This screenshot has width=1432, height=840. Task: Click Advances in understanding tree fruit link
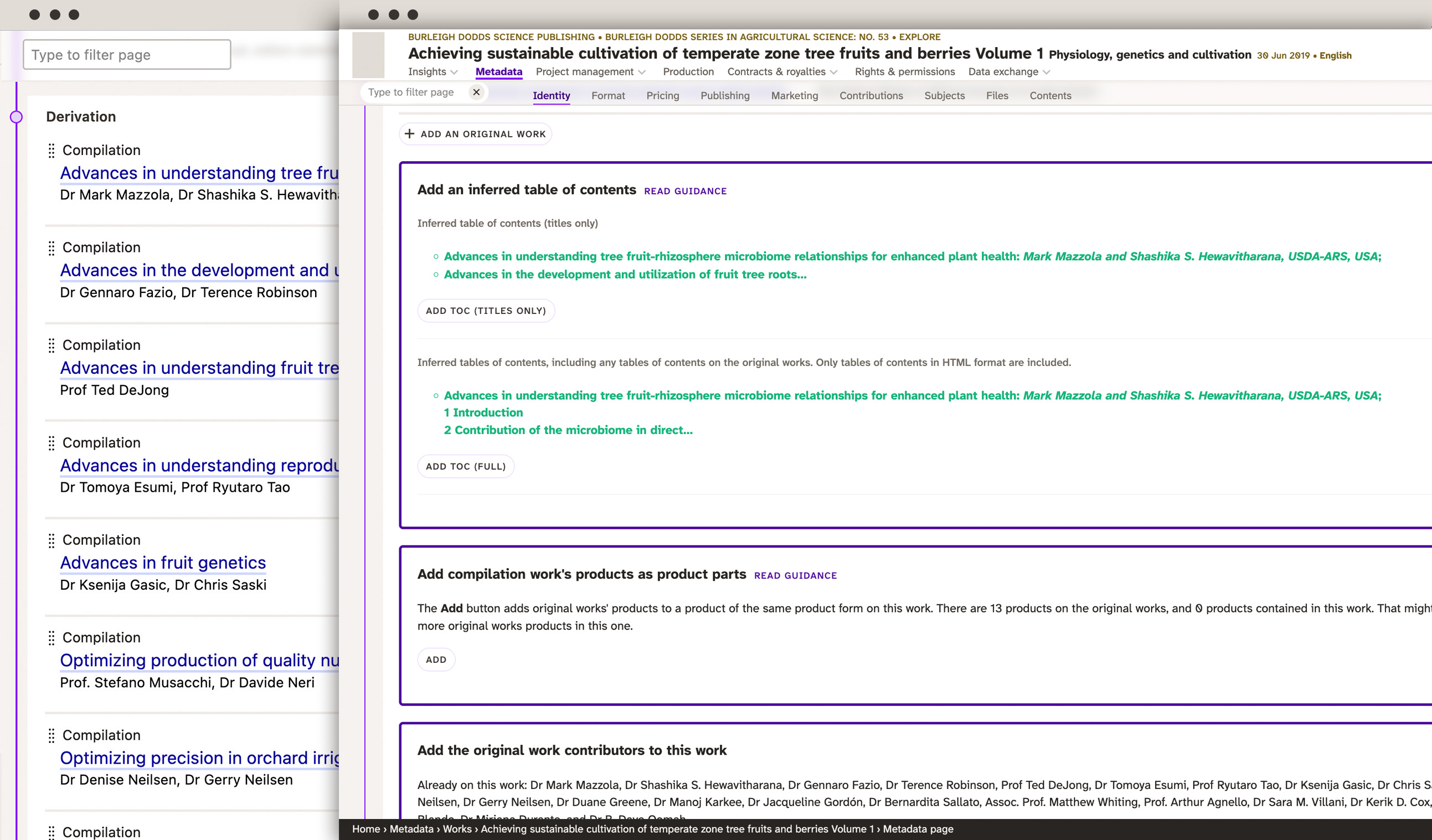coord(198,172)
